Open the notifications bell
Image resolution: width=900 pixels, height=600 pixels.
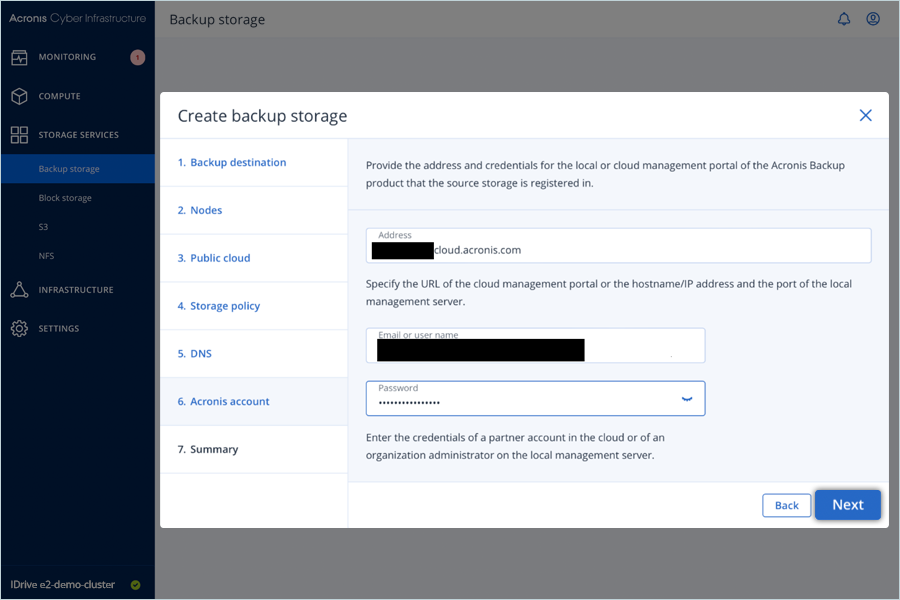point(844,19)
